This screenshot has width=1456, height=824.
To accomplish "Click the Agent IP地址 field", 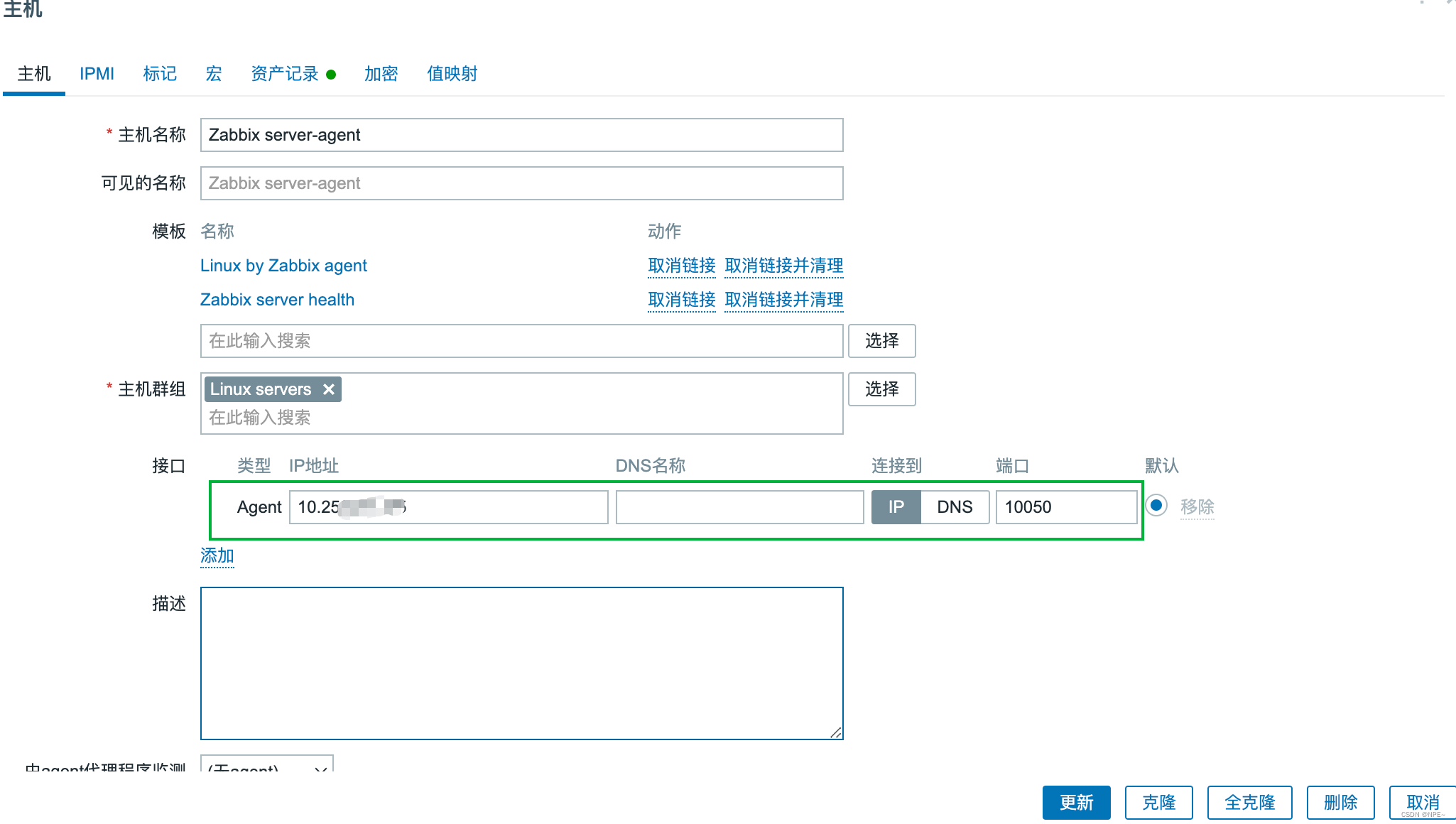I will pyautogui.click(x=449, y=507).
